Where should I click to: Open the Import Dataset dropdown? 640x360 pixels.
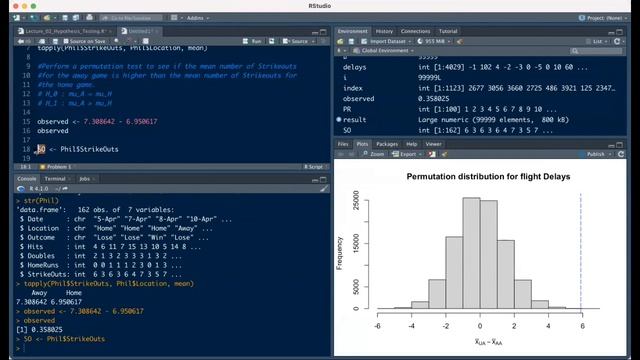click(x=387, y=41)
